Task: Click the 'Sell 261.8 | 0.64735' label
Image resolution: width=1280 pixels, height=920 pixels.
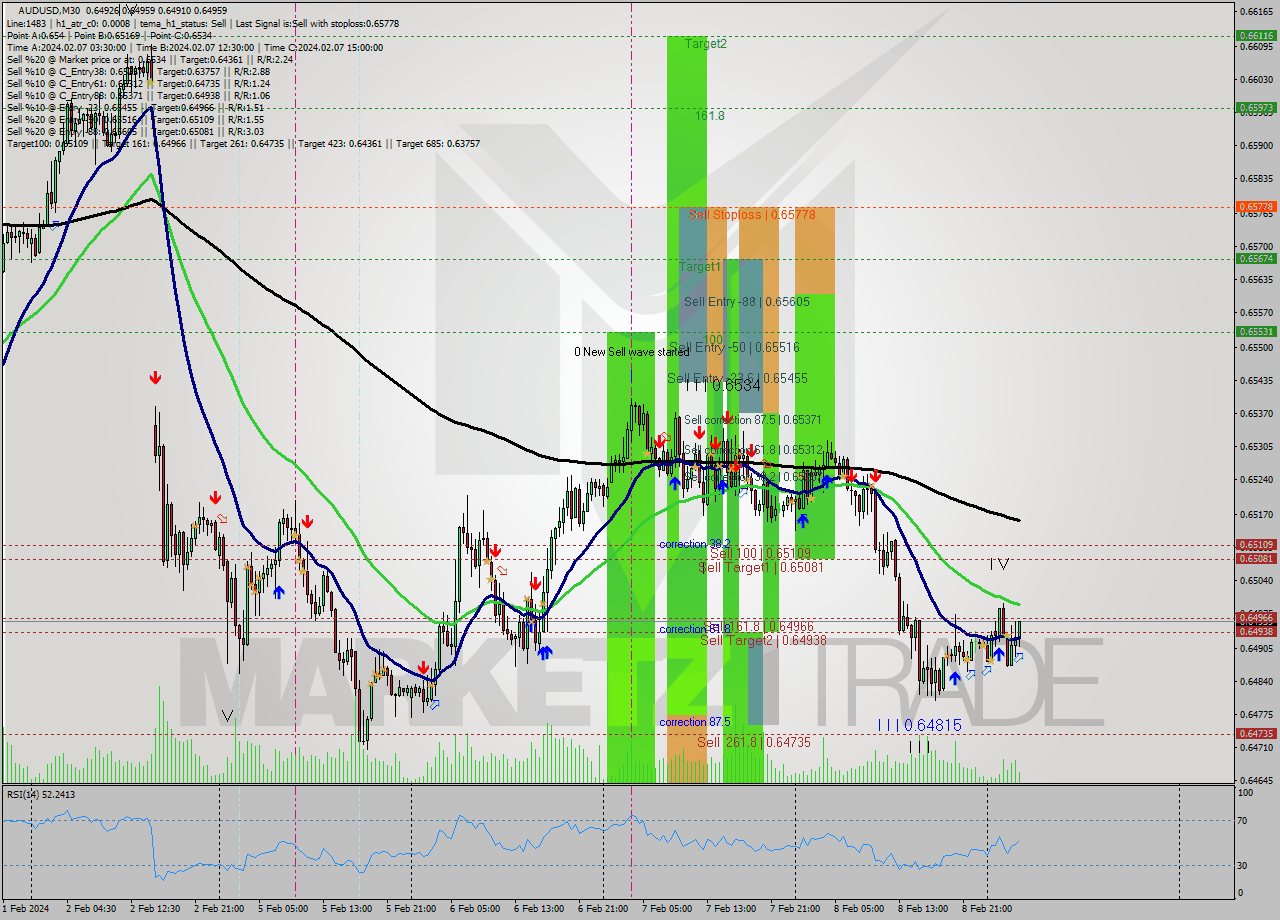Action: click(x=753, y=742)
